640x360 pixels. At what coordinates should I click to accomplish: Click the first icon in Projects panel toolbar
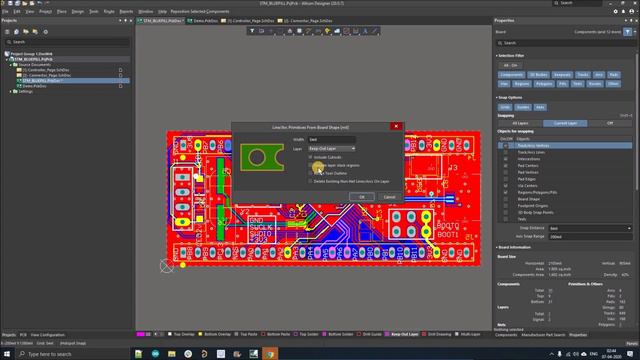pos(7,32)
